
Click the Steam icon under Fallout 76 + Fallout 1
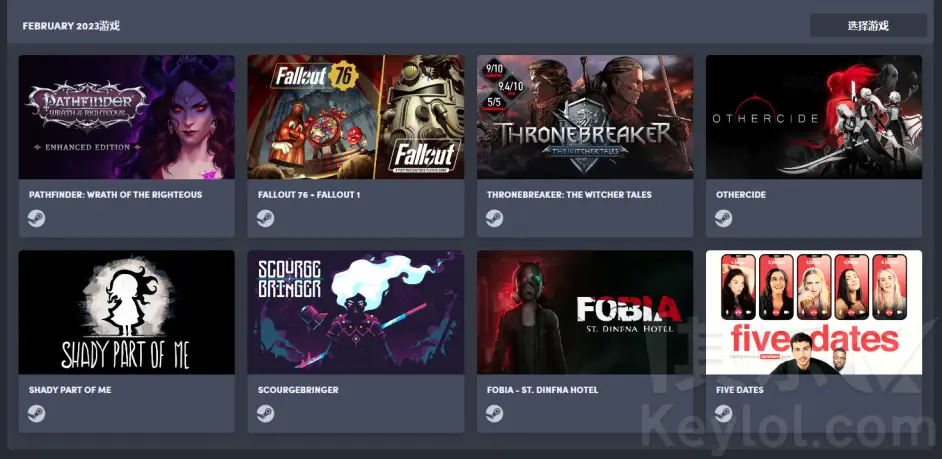[x=266, y=218]
